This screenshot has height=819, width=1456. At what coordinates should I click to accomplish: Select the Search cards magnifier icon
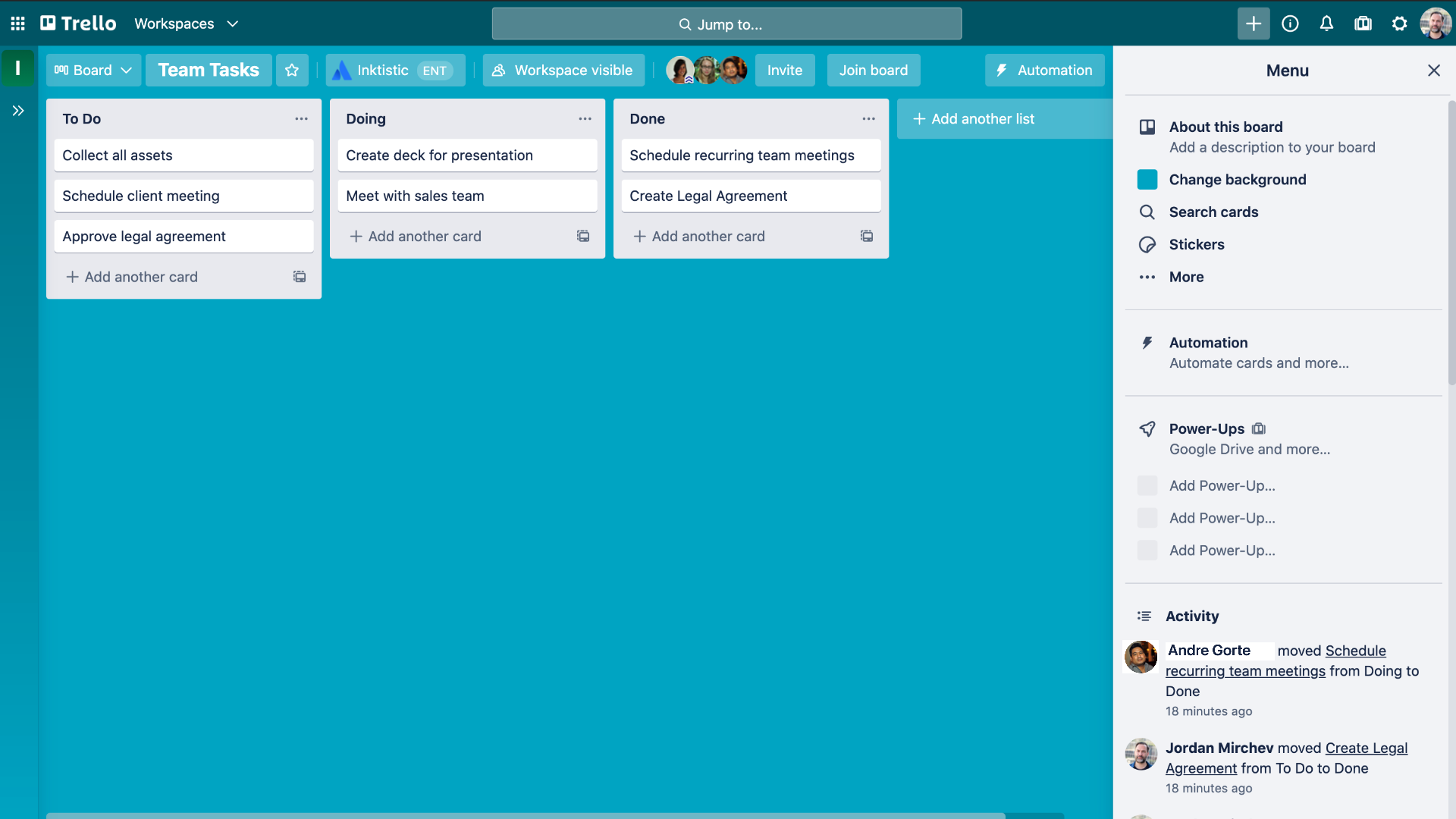1146,211
